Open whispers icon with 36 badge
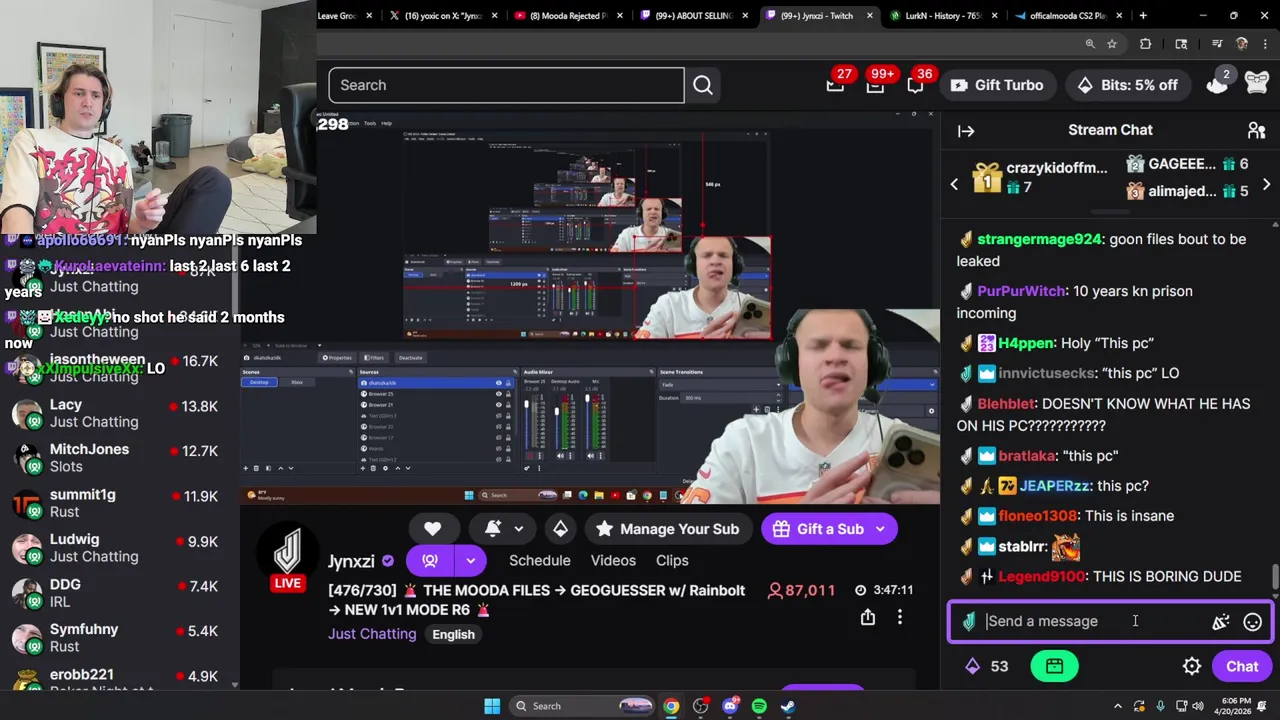The image size is (1280, 720). pyautogui.click(x=915, y=85)
